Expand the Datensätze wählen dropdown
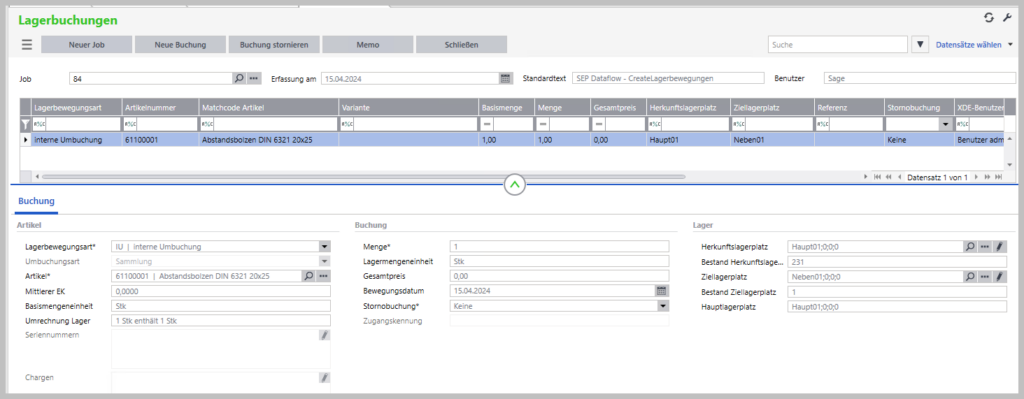 click(1011, 44)
